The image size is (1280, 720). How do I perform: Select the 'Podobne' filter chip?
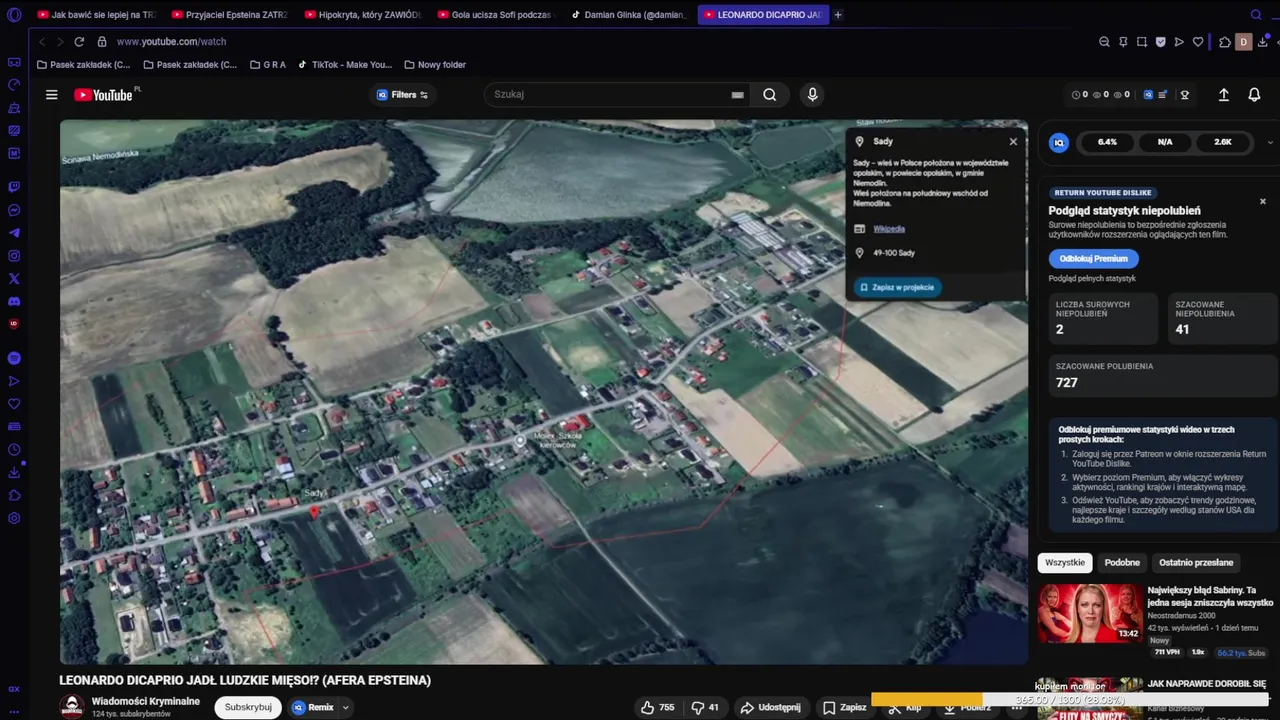click(1122, 562)
